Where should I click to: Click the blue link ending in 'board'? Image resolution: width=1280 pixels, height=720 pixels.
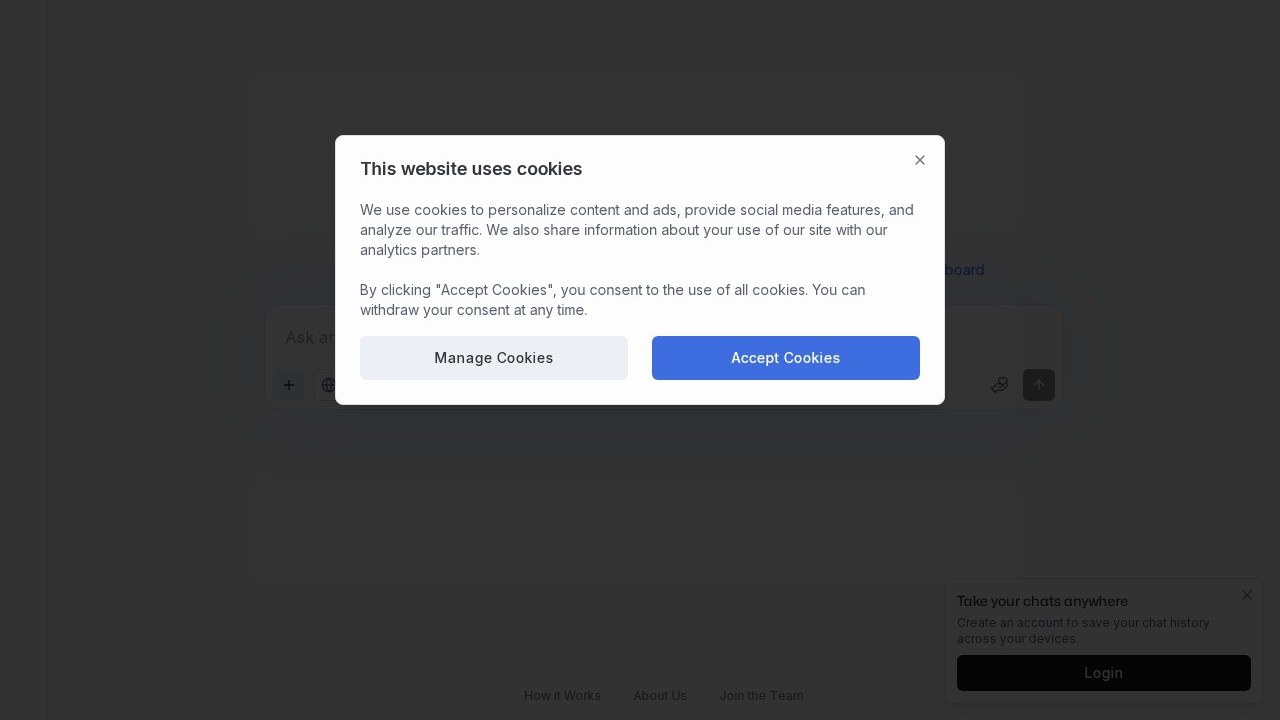tap(964, 270)
